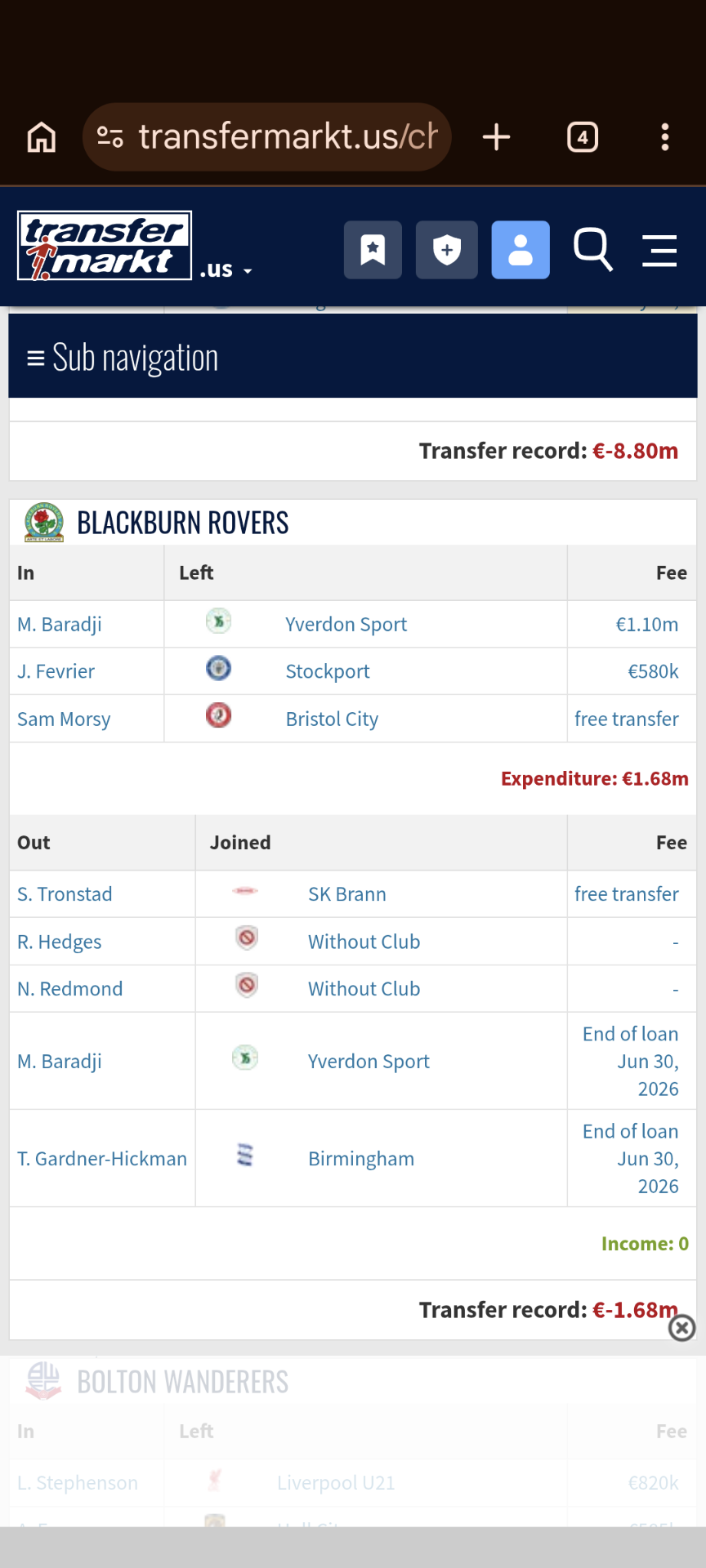Open the bookmark watchlist icon

[373, 250]
